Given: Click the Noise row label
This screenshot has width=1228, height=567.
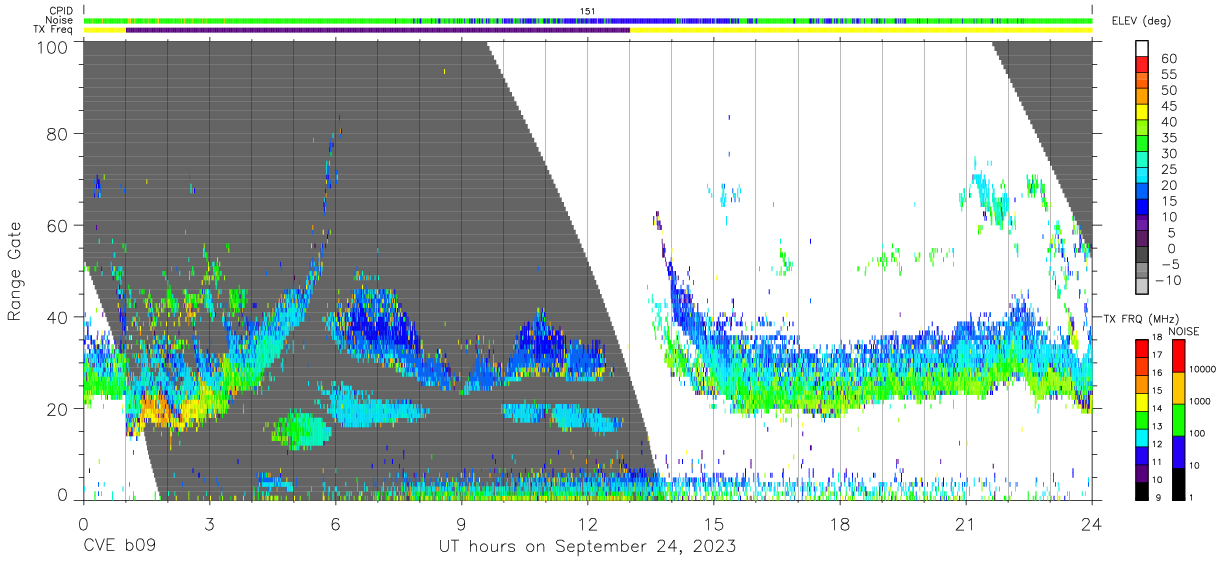Looking at the screenshot, I should click(x=58, y=20).
